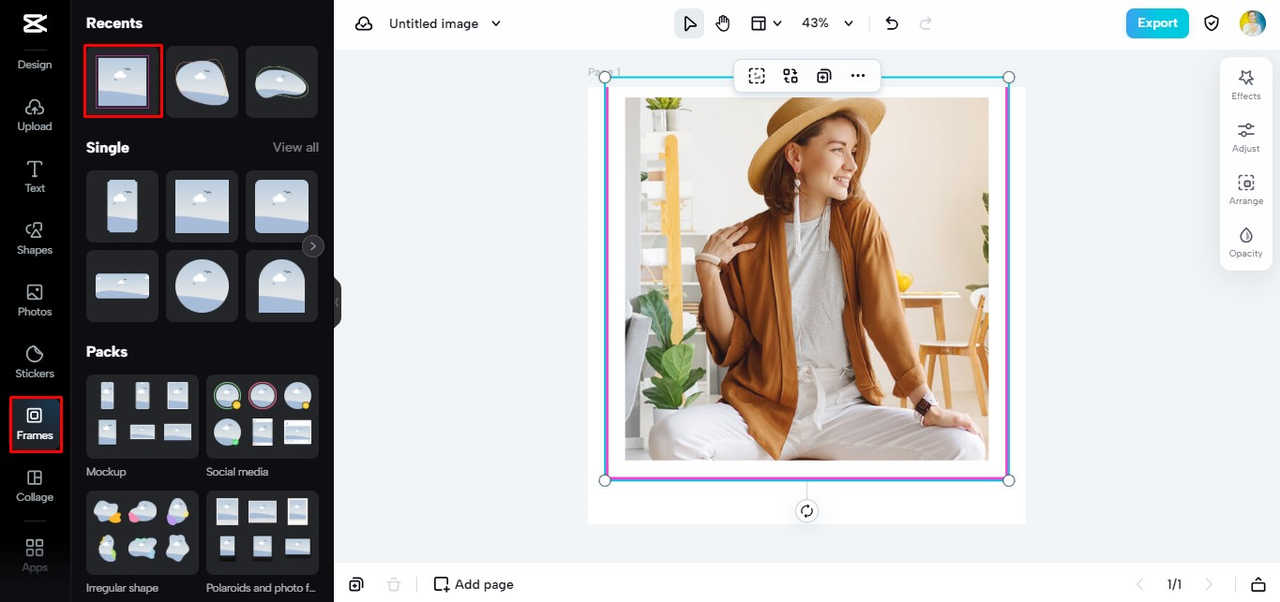Screen dimensions: 1280x602
Task: Go to the next page arrow
Action: point(1209,584)
